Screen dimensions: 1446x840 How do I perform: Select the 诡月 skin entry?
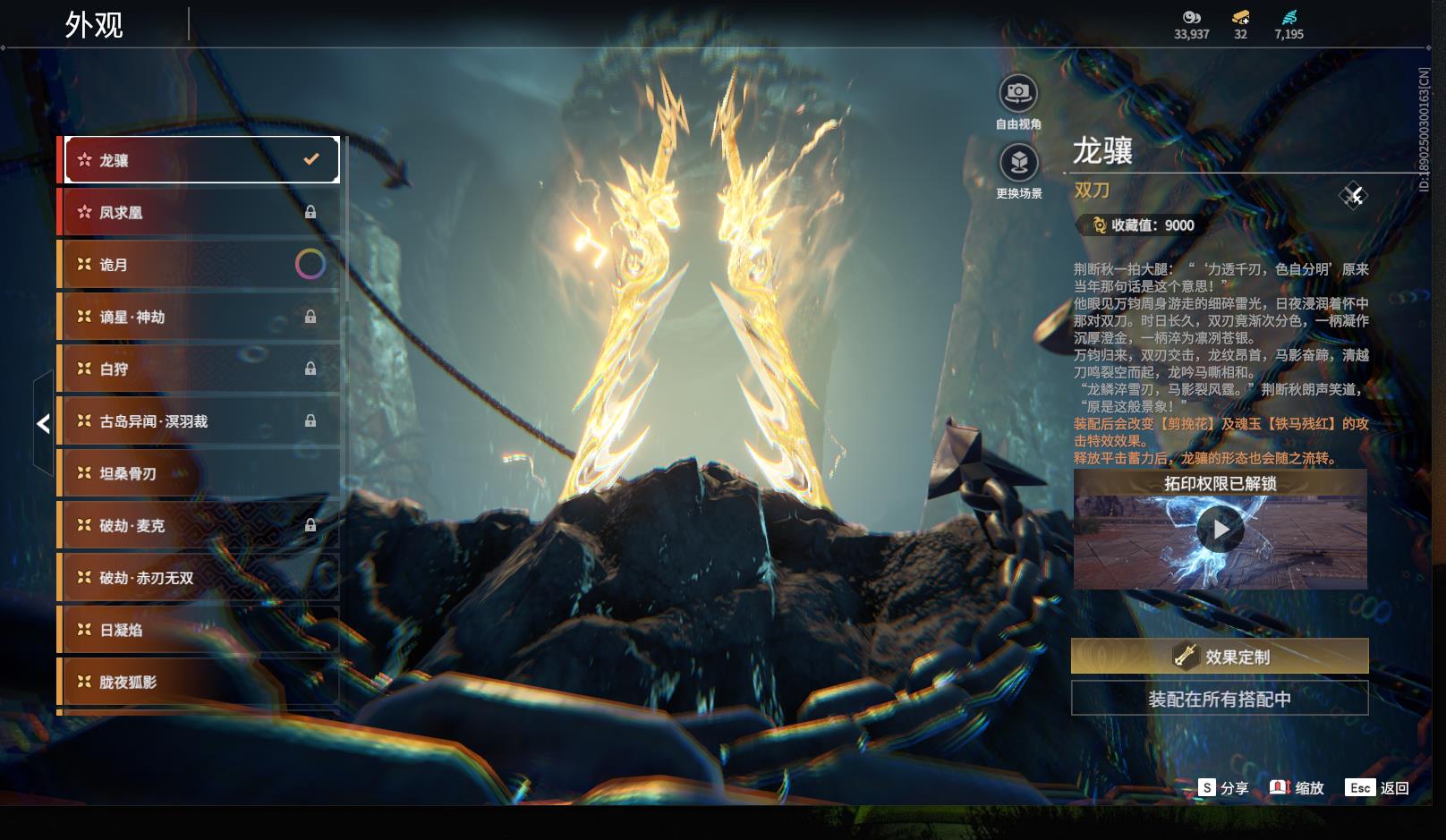click(202, 265)
